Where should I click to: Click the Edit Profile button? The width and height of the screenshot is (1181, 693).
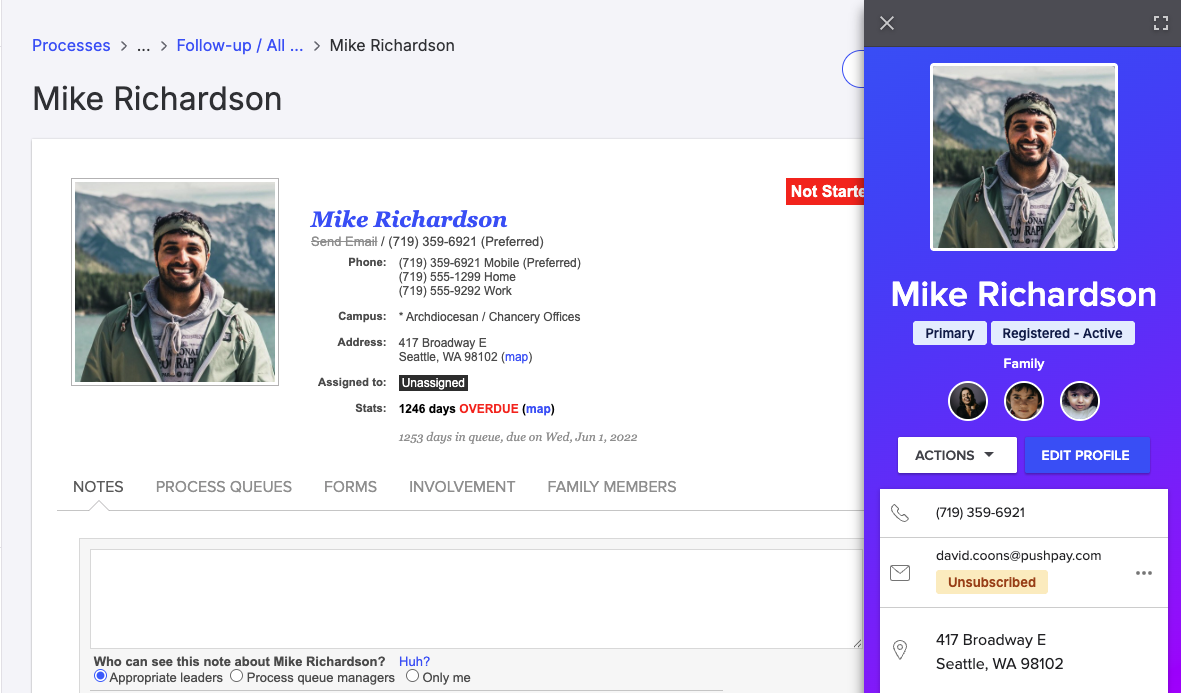pyautogui.click(x=1086, y=455)
